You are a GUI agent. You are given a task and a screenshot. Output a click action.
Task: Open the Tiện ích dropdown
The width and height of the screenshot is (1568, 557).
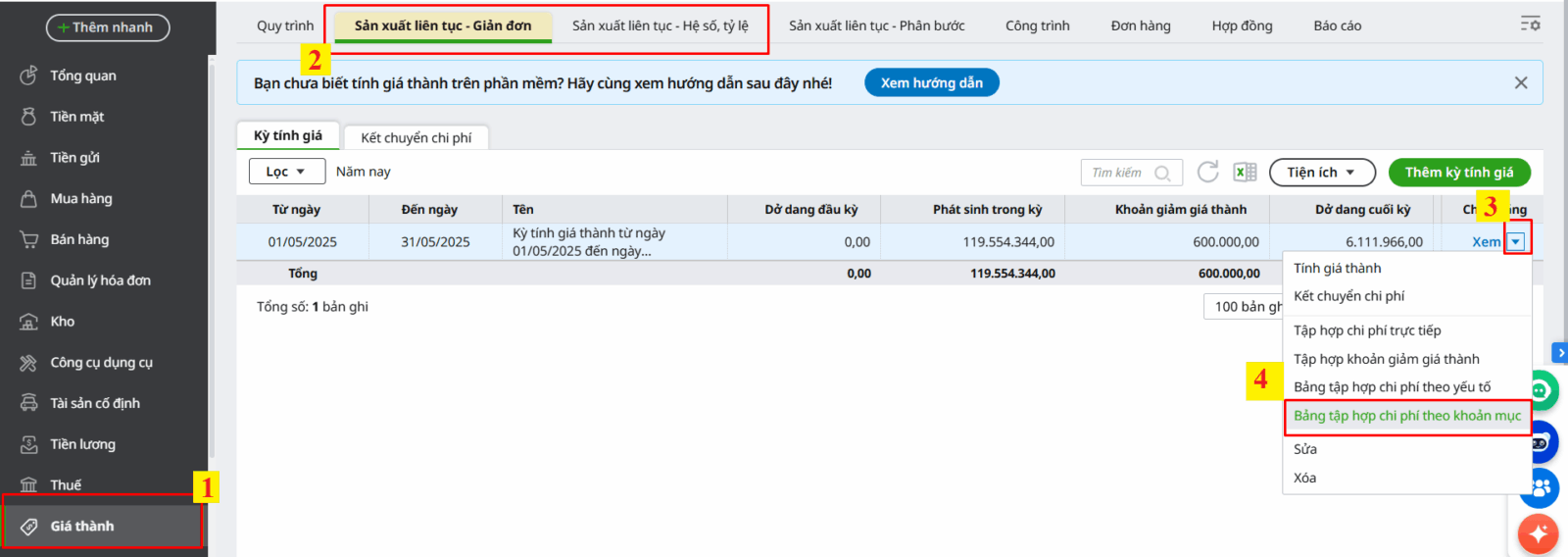coord(1322,173)
